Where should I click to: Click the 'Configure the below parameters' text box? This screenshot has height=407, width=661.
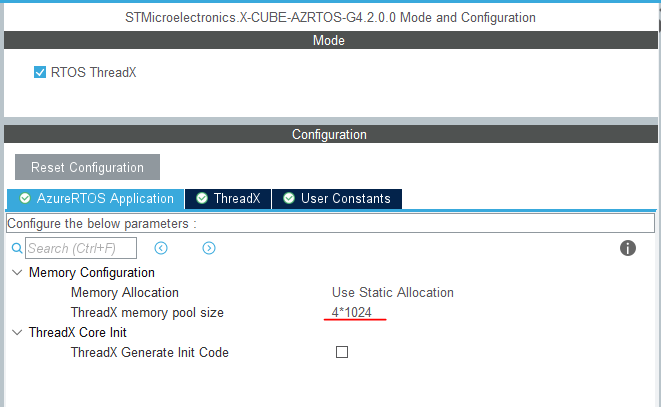click(330, 223)
